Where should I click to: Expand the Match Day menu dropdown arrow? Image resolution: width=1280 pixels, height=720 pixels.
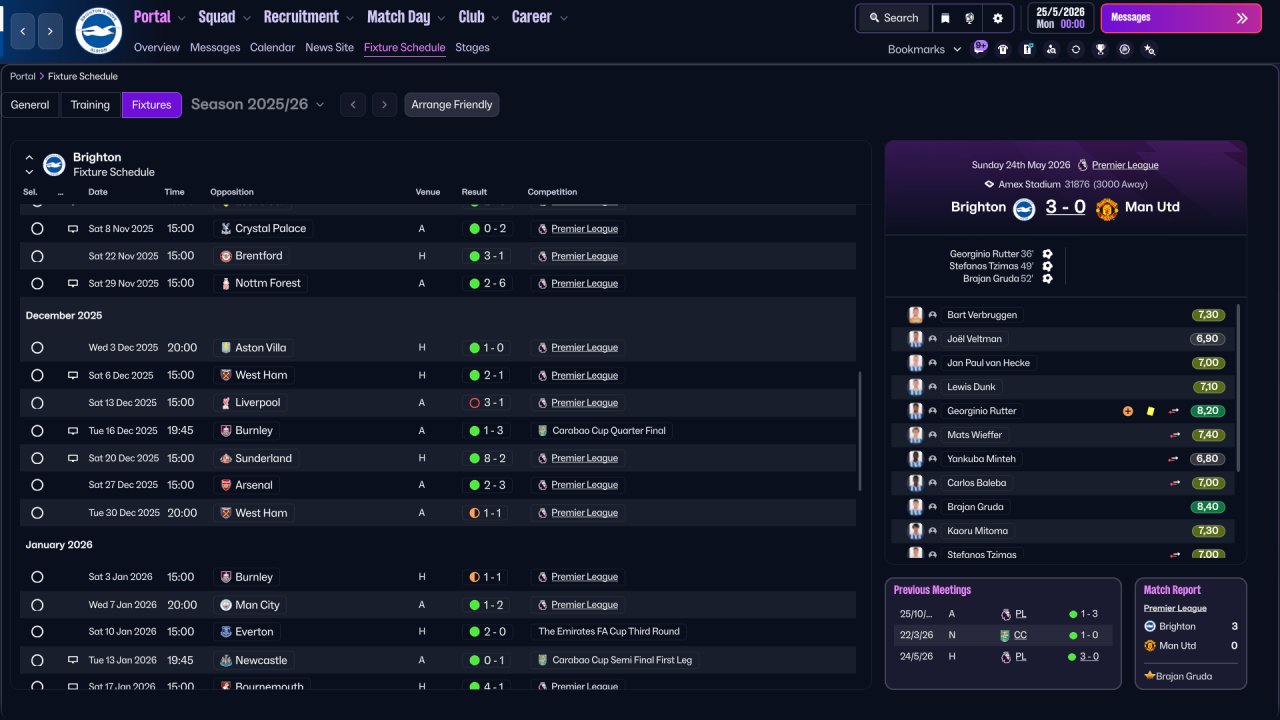pyautogui.click(x=440, y=18)
